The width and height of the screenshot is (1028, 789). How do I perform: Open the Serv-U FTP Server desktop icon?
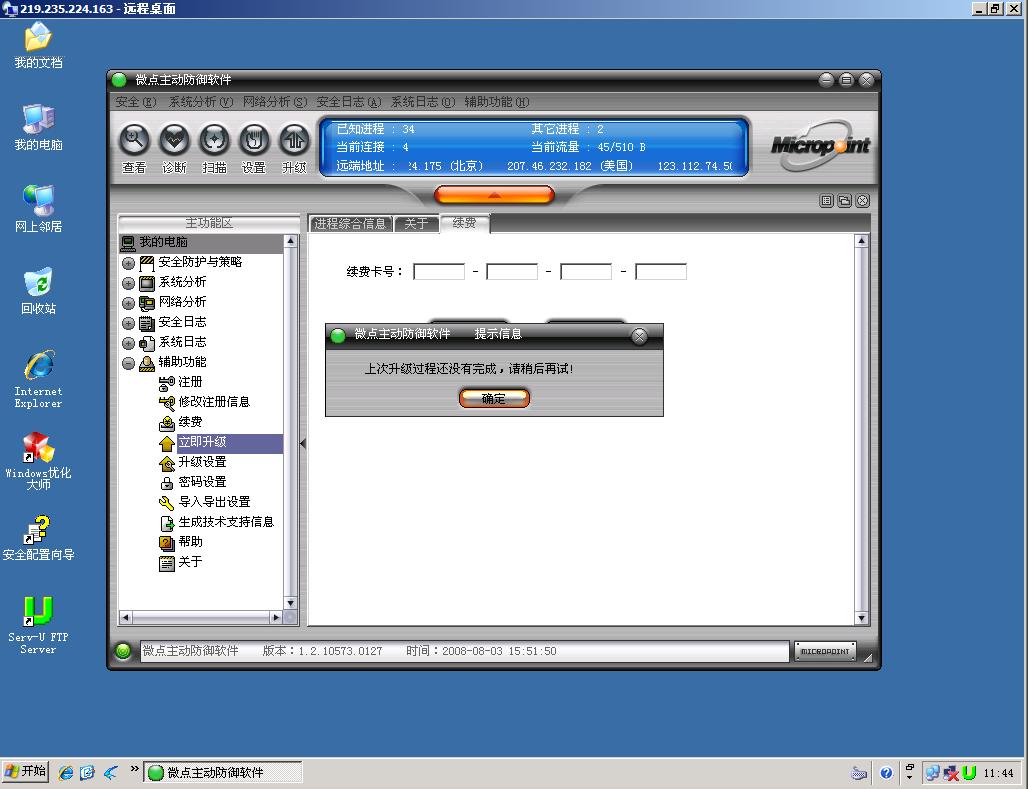pos(38,612)
